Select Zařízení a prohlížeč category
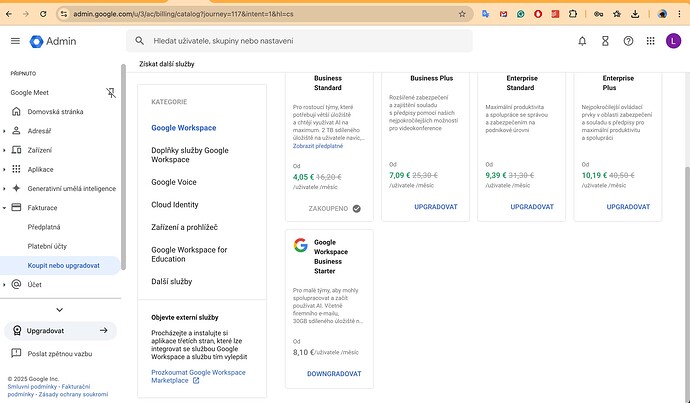Image resolution: width=690 pixels, height=403 pixels. 184,227
